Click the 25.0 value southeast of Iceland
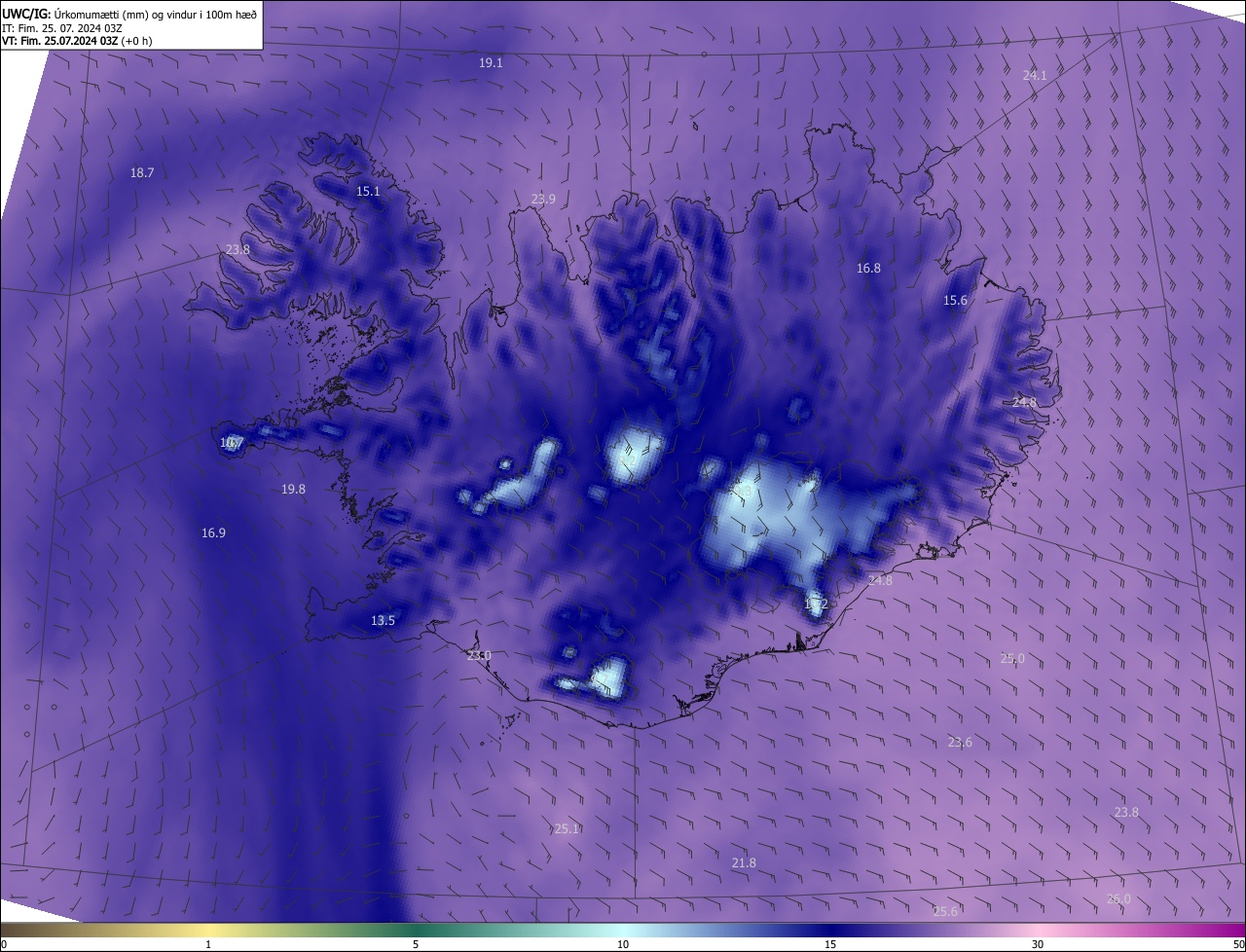Image resolution: width=1246 pixels, height=952 pixels. pyautogui.click(x=1012, y=659)
